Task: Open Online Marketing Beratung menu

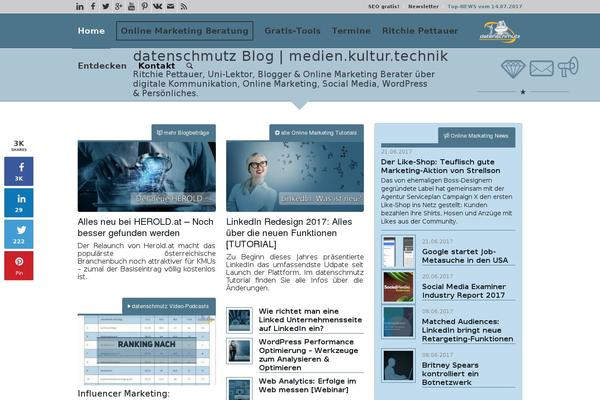Action: (x=184, y=31)
